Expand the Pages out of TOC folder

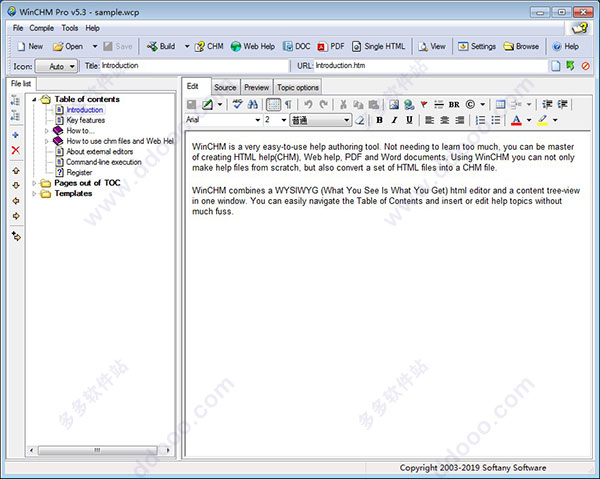tap(34, 183)
